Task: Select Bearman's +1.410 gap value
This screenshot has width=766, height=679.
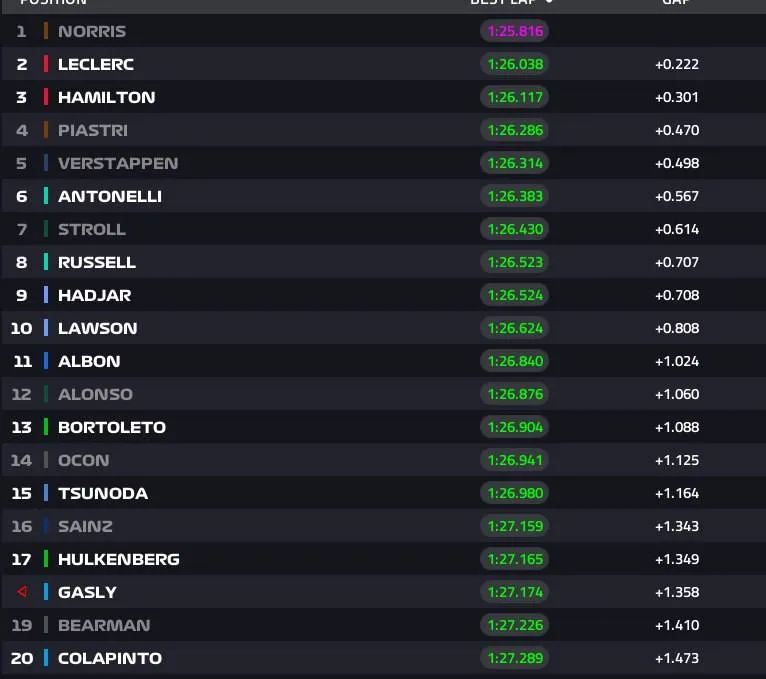Action: pyautogui.click(x=677, y=625)
